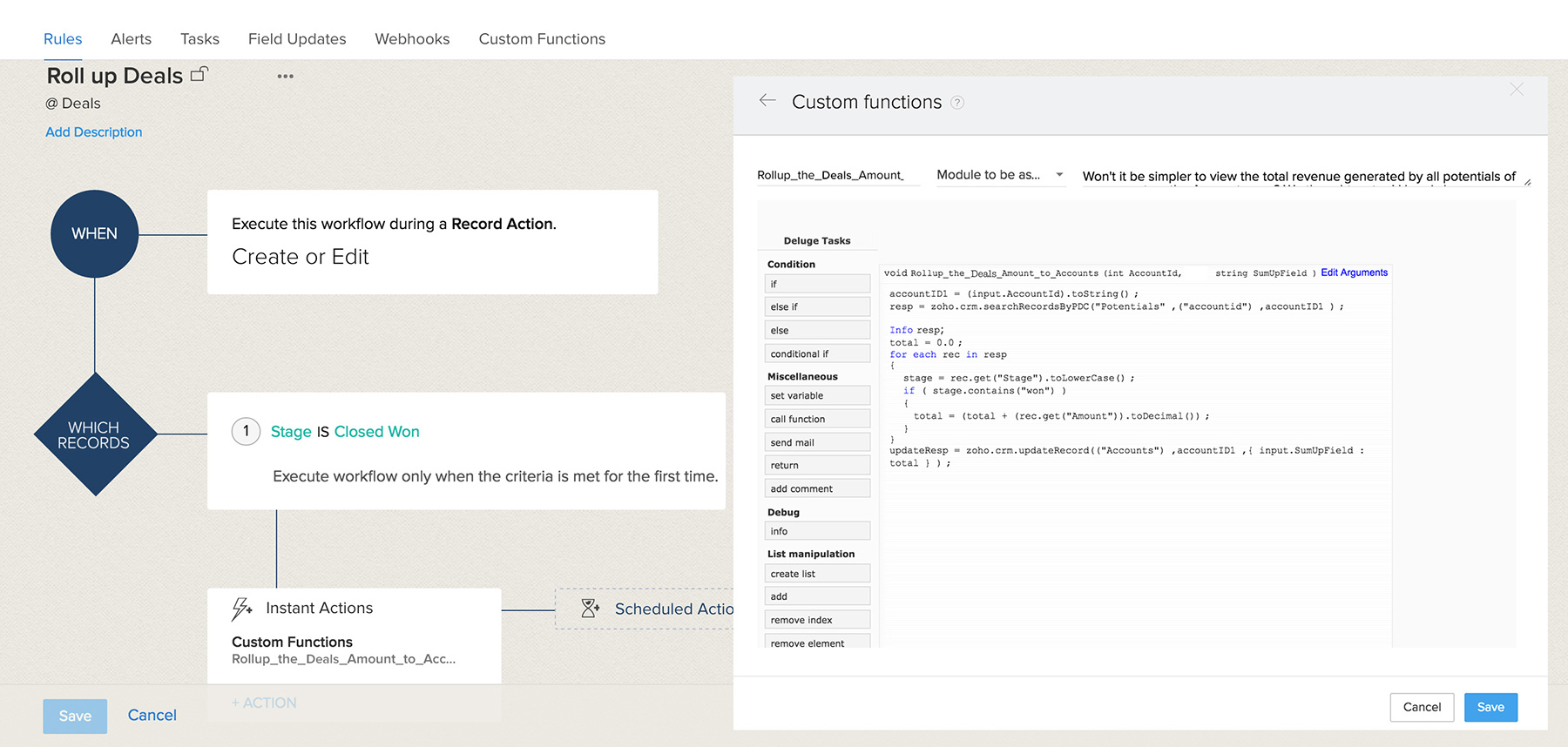Cancel the custom function dialog
Screen dimensions: 1568x747
[x=1422, y=707]
